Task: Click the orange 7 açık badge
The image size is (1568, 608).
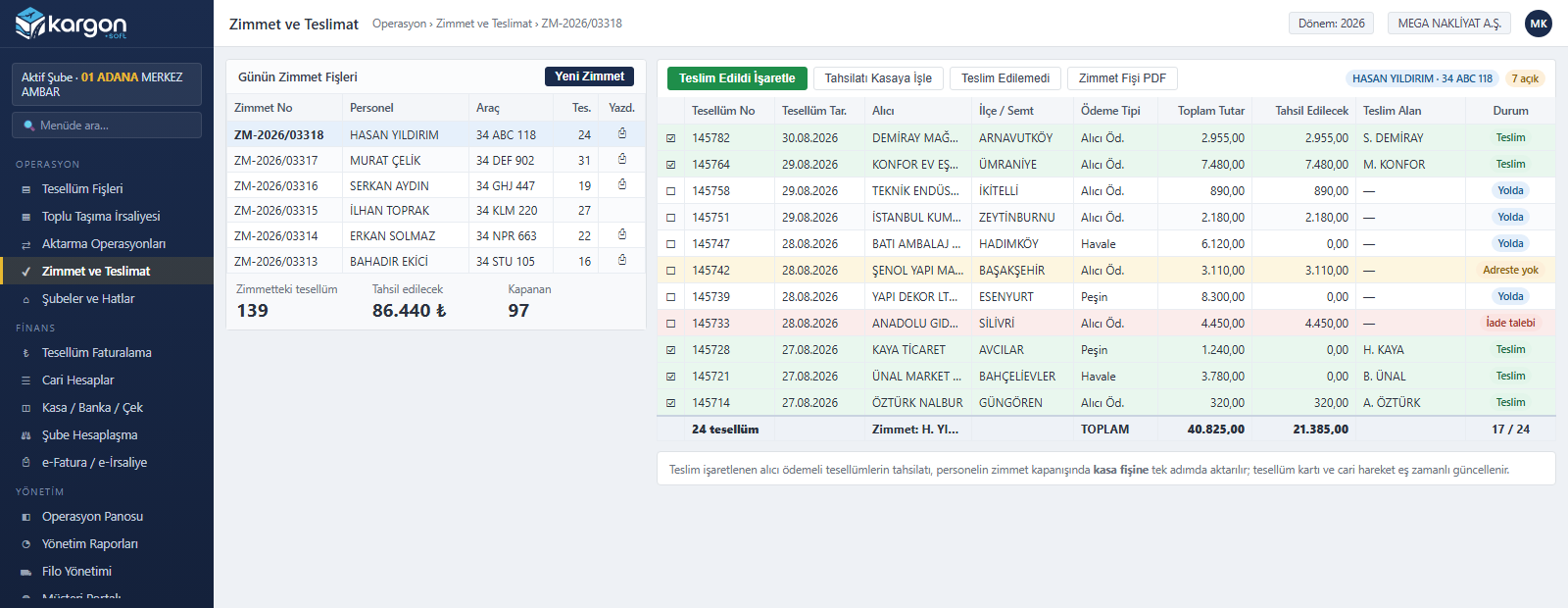Action: pos(1525,78)
